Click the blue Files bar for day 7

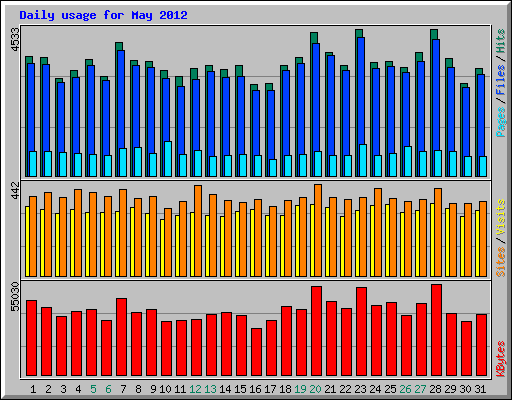(121, 99)
